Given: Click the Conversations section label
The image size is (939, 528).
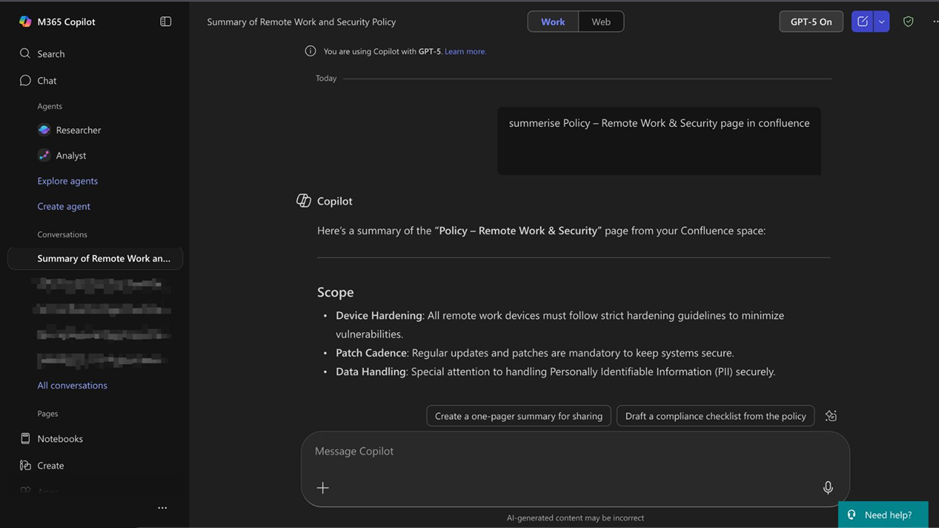Looking at the screenshot, I should tap(62, 234).
